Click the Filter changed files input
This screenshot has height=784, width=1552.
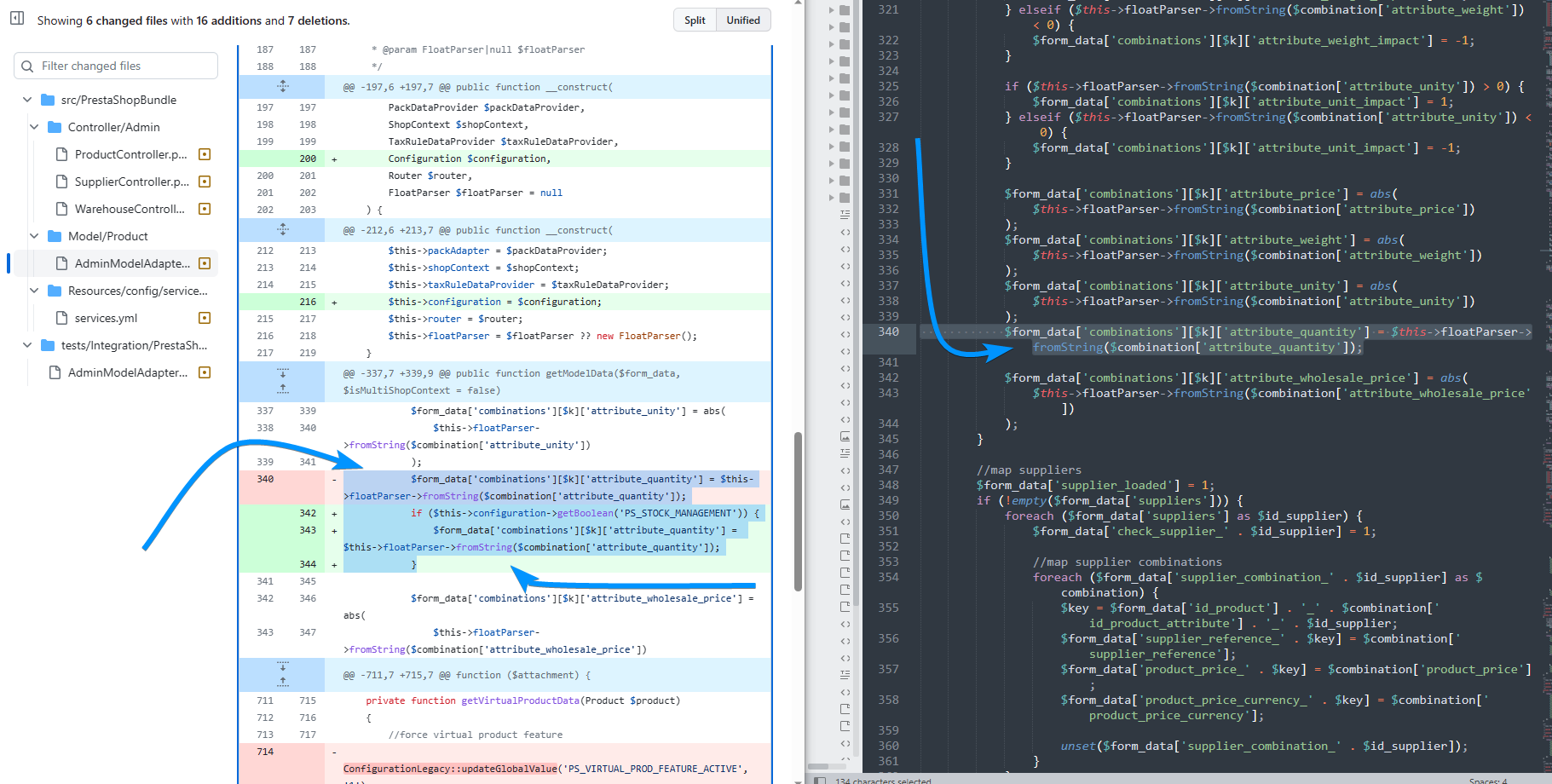[x=116, y=66]
